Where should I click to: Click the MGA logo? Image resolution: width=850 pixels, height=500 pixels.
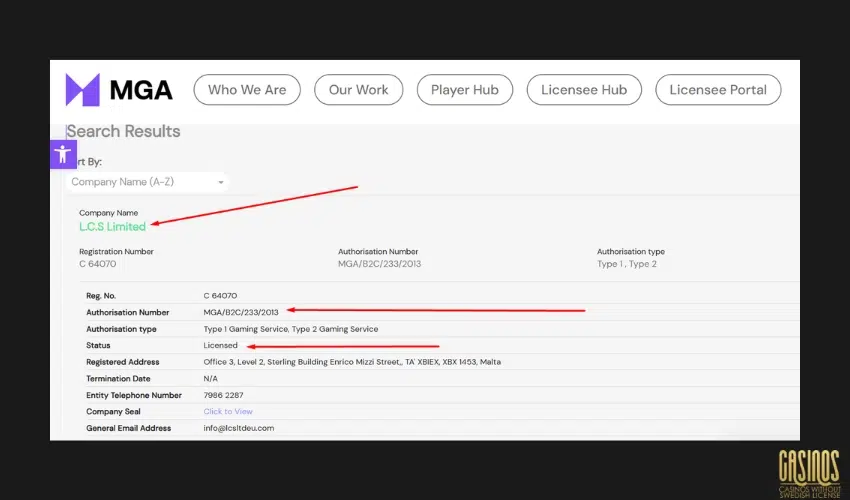tap(119, 90)
